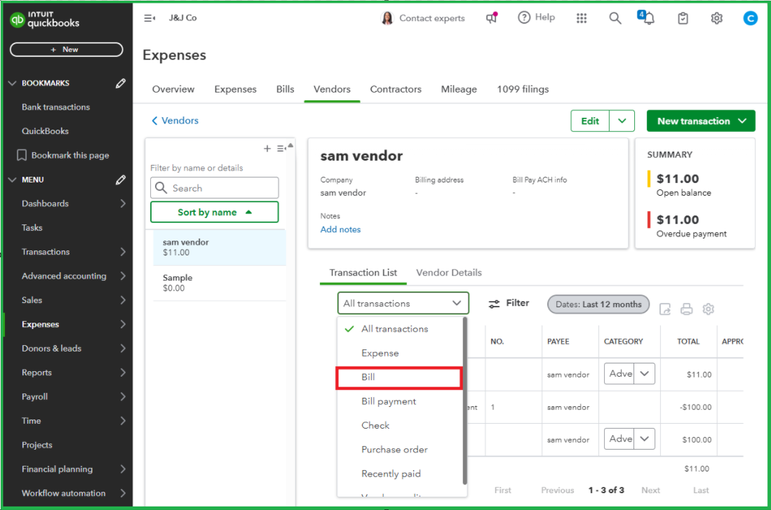Open the user profile avatar C

point(750,18)
